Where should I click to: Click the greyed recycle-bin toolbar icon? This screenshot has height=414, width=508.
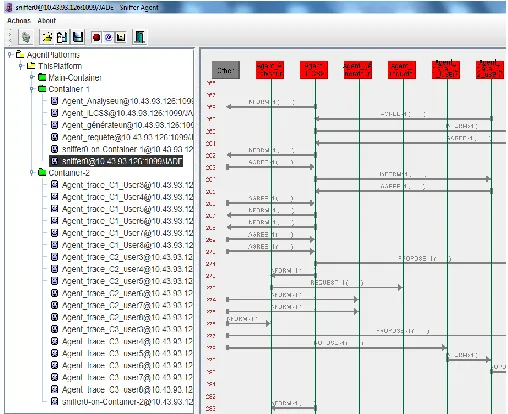click(26, 37)
